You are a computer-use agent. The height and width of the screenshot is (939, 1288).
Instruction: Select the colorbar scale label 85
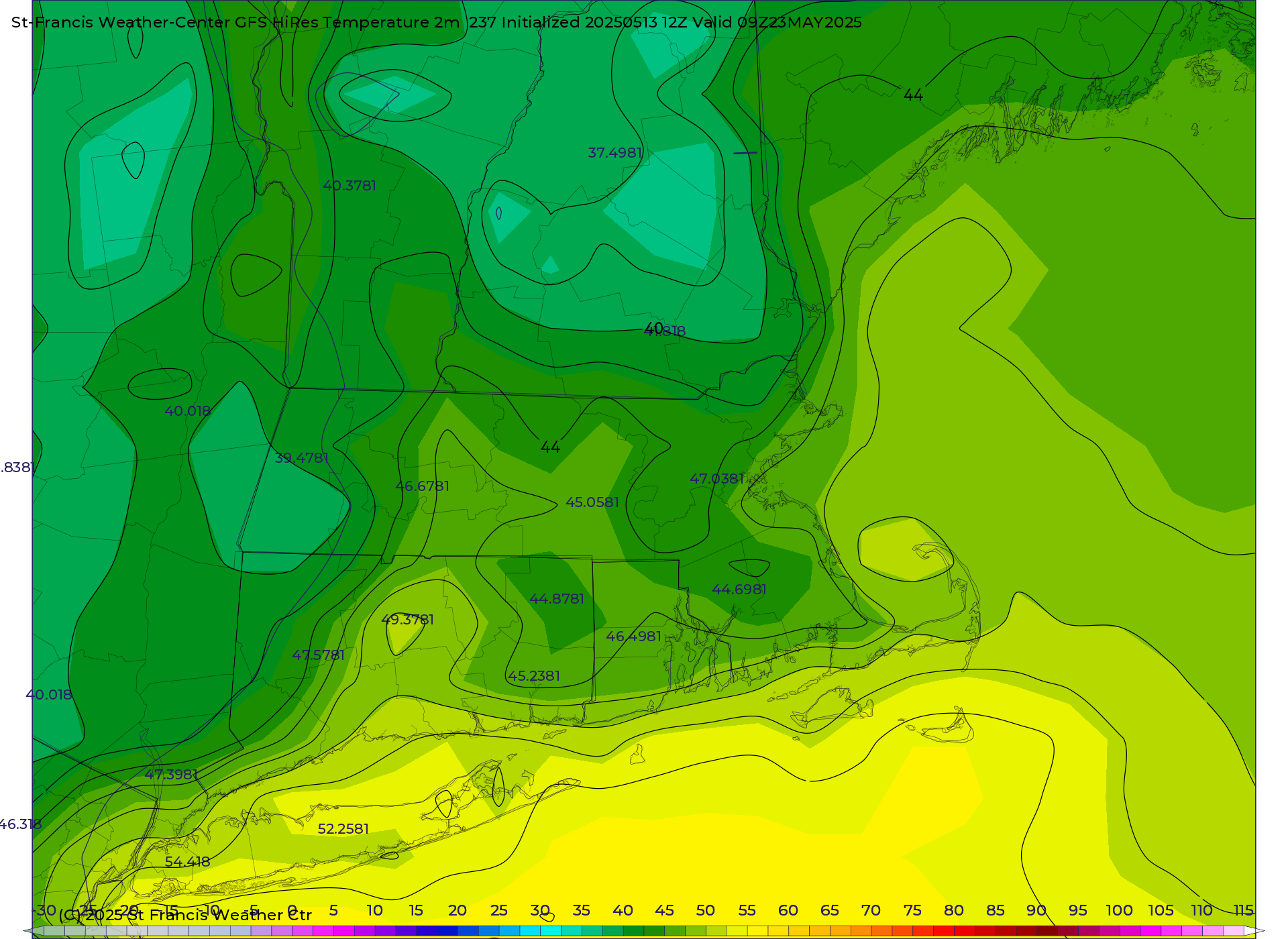[996, 911]
